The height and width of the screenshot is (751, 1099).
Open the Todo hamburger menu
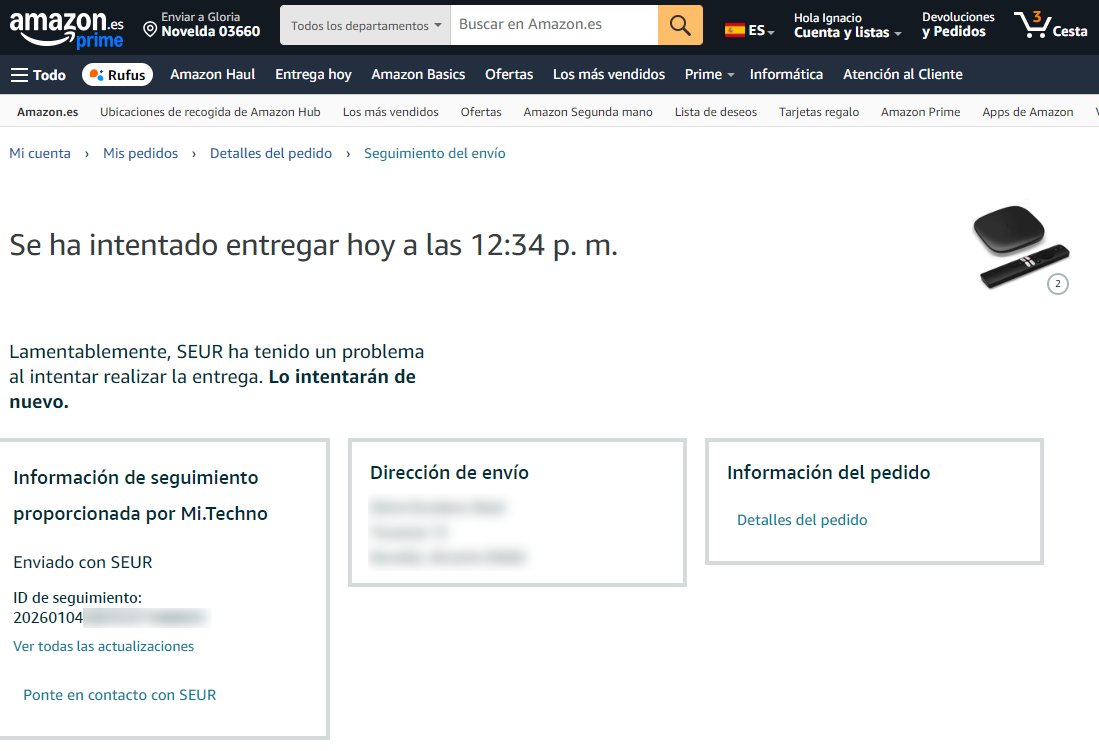(39, 75)
